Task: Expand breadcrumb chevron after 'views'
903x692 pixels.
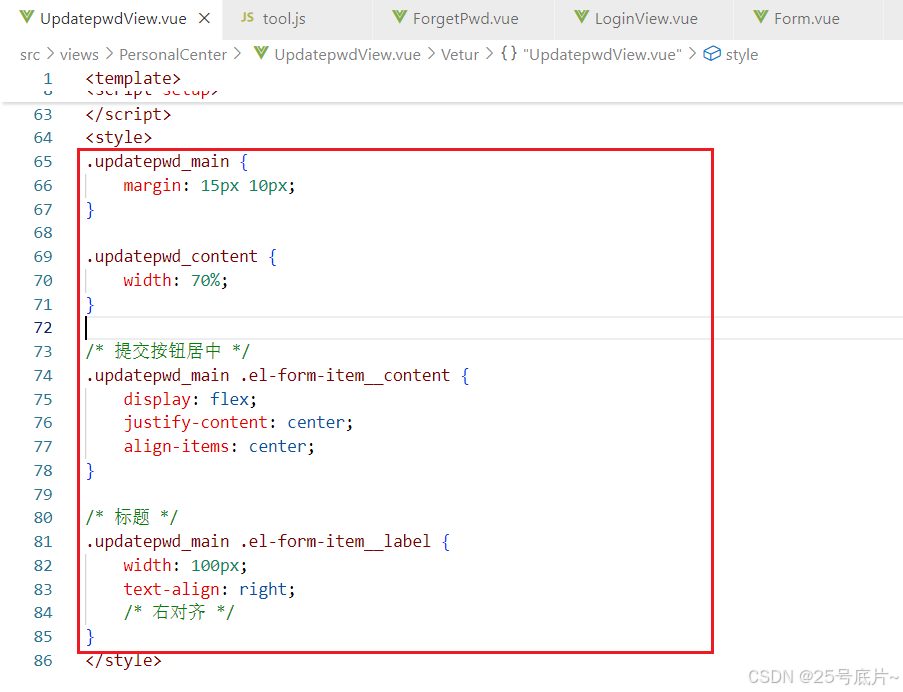Action: 109,54
